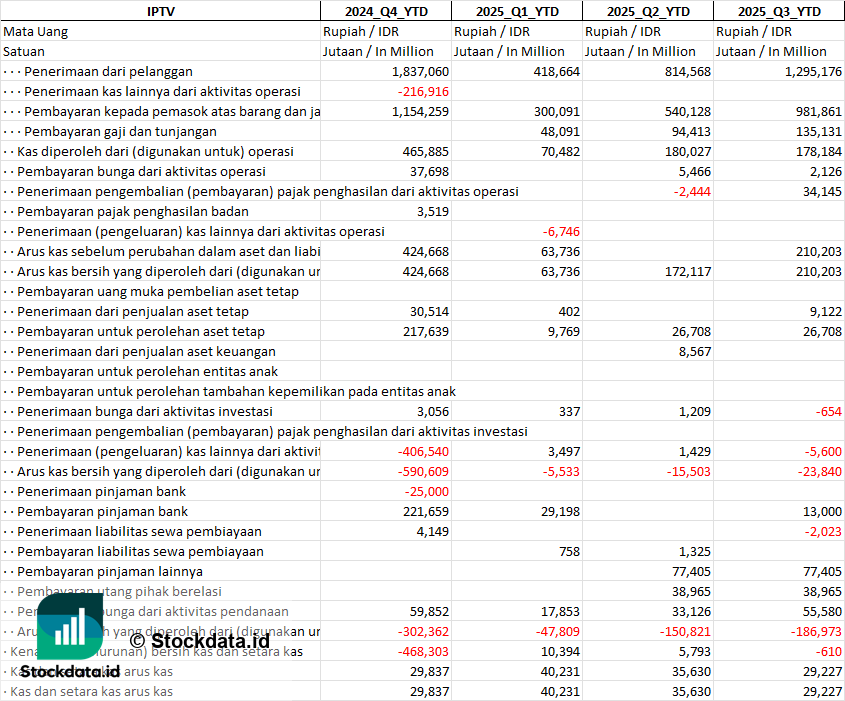Click the value 37,698
Viewport: 845px width, 701px height.
pos(430,171)
